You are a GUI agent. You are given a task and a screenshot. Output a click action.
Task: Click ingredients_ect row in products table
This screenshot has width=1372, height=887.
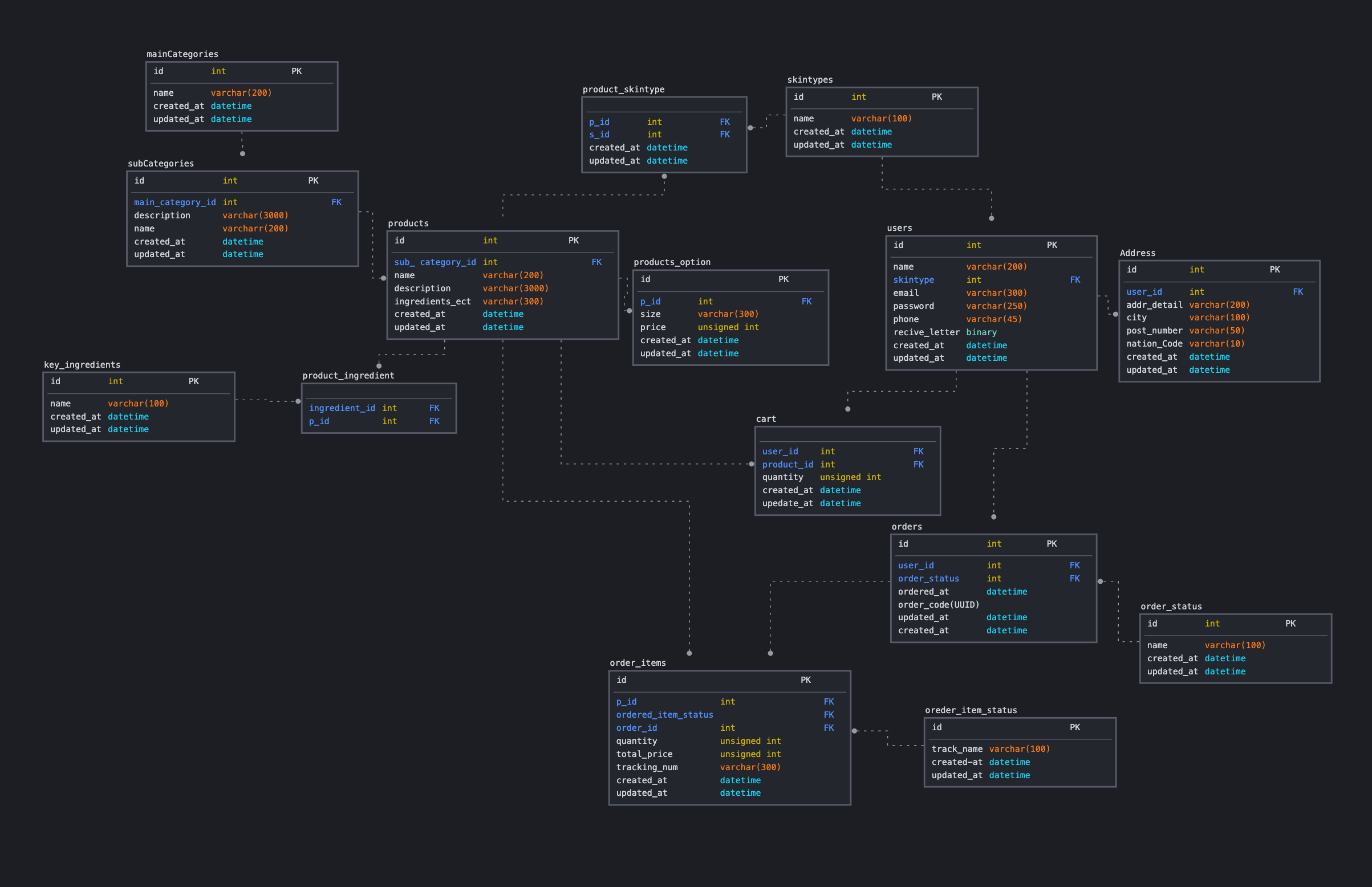point(432,301)
